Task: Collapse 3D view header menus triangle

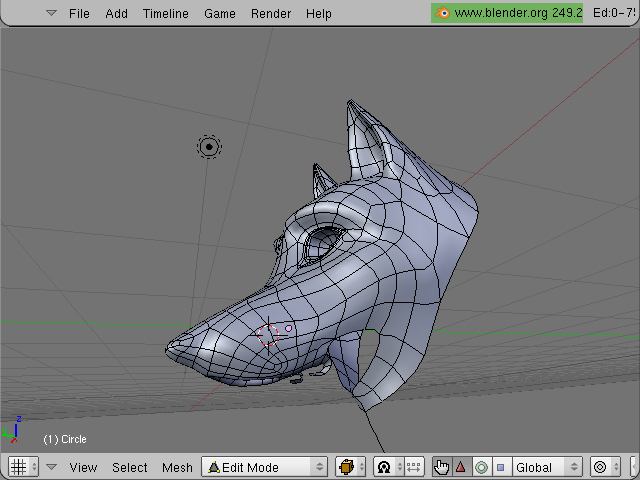Action: click(51, 467)
